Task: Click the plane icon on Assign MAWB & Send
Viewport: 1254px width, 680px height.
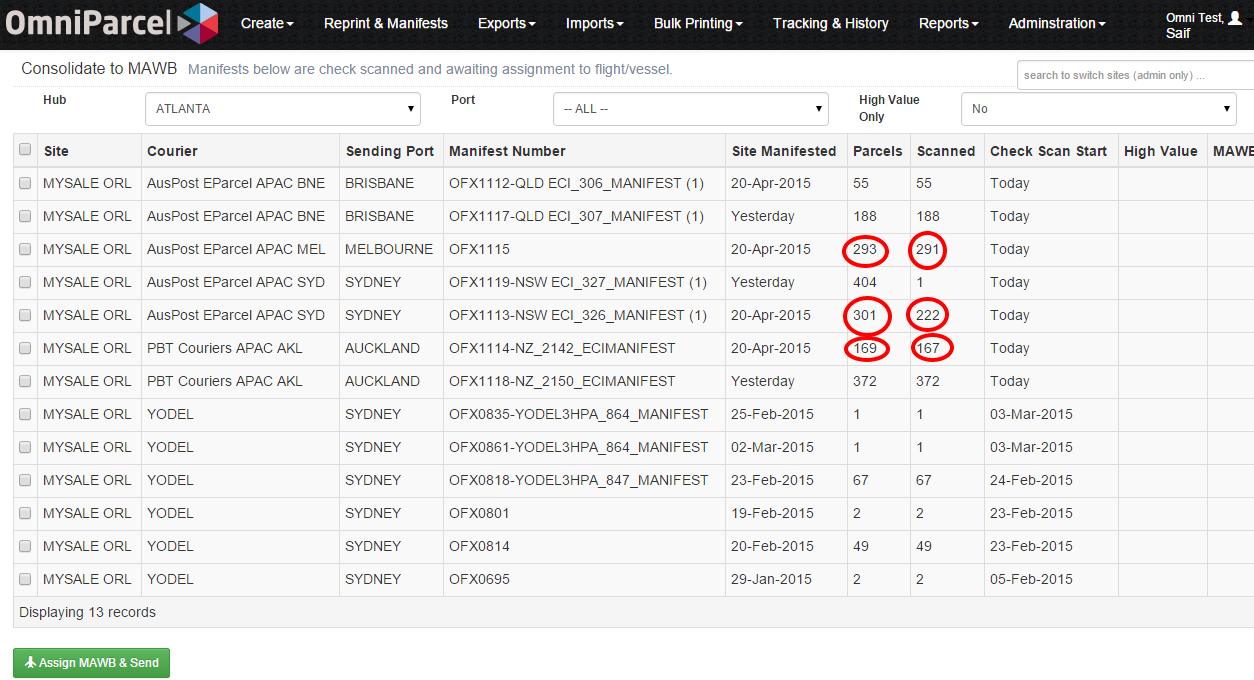Action: 33,662
